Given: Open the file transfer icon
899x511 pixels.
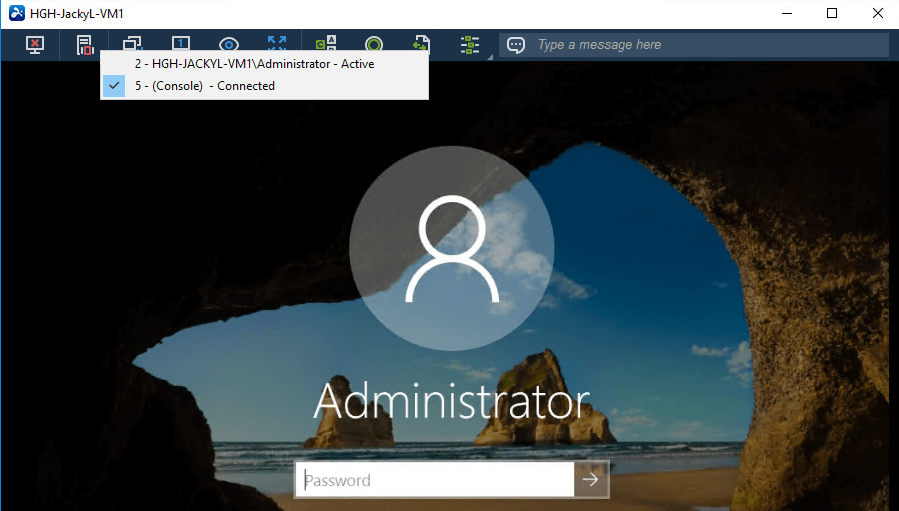Looking at the screenshot, I should [x=422, y=45].
